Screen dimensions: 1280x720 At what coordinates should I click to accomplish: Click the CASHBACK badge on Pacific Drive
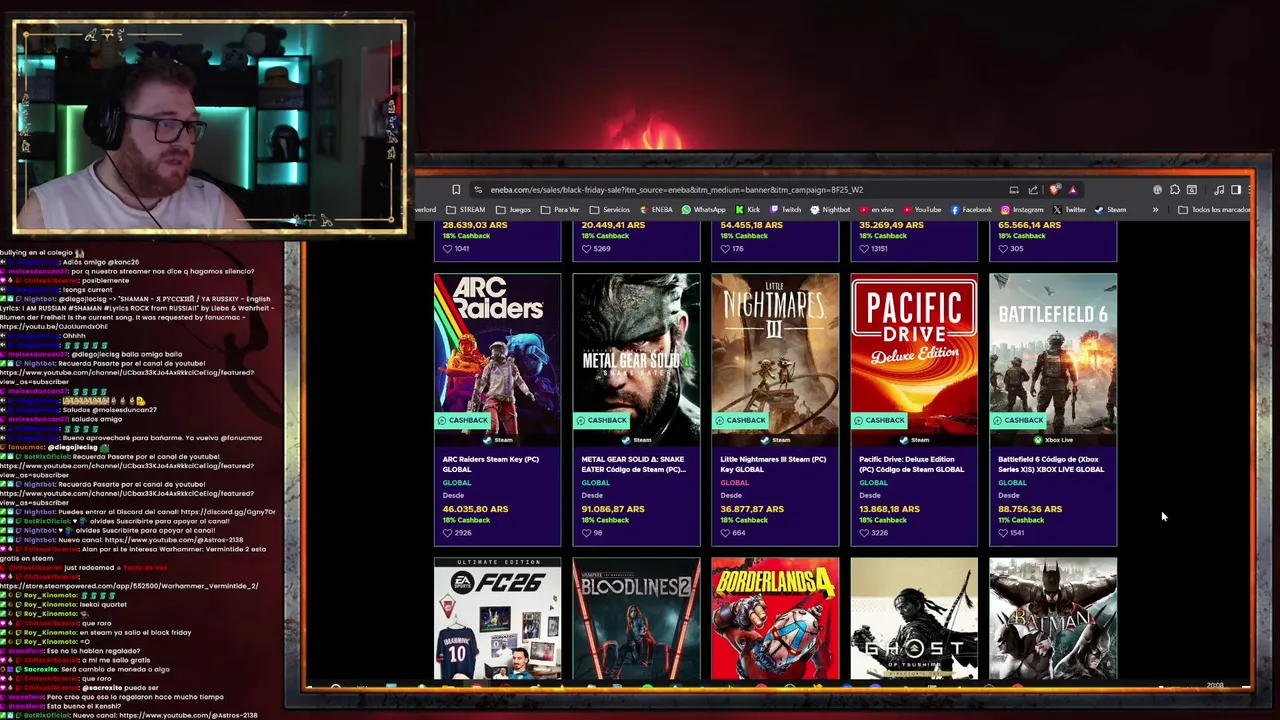point(880,420)
